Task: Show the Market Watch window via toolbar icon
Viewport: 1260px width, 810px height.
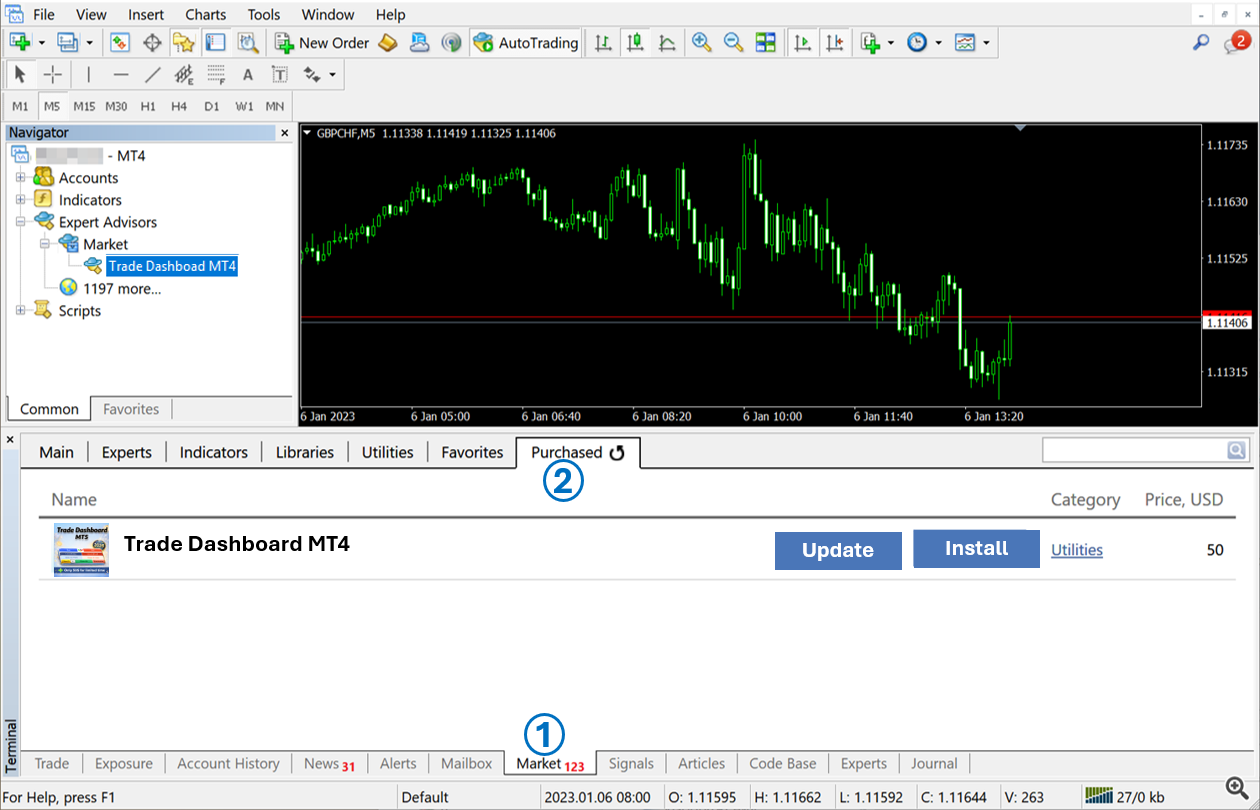Action: (x=120, y=42)
